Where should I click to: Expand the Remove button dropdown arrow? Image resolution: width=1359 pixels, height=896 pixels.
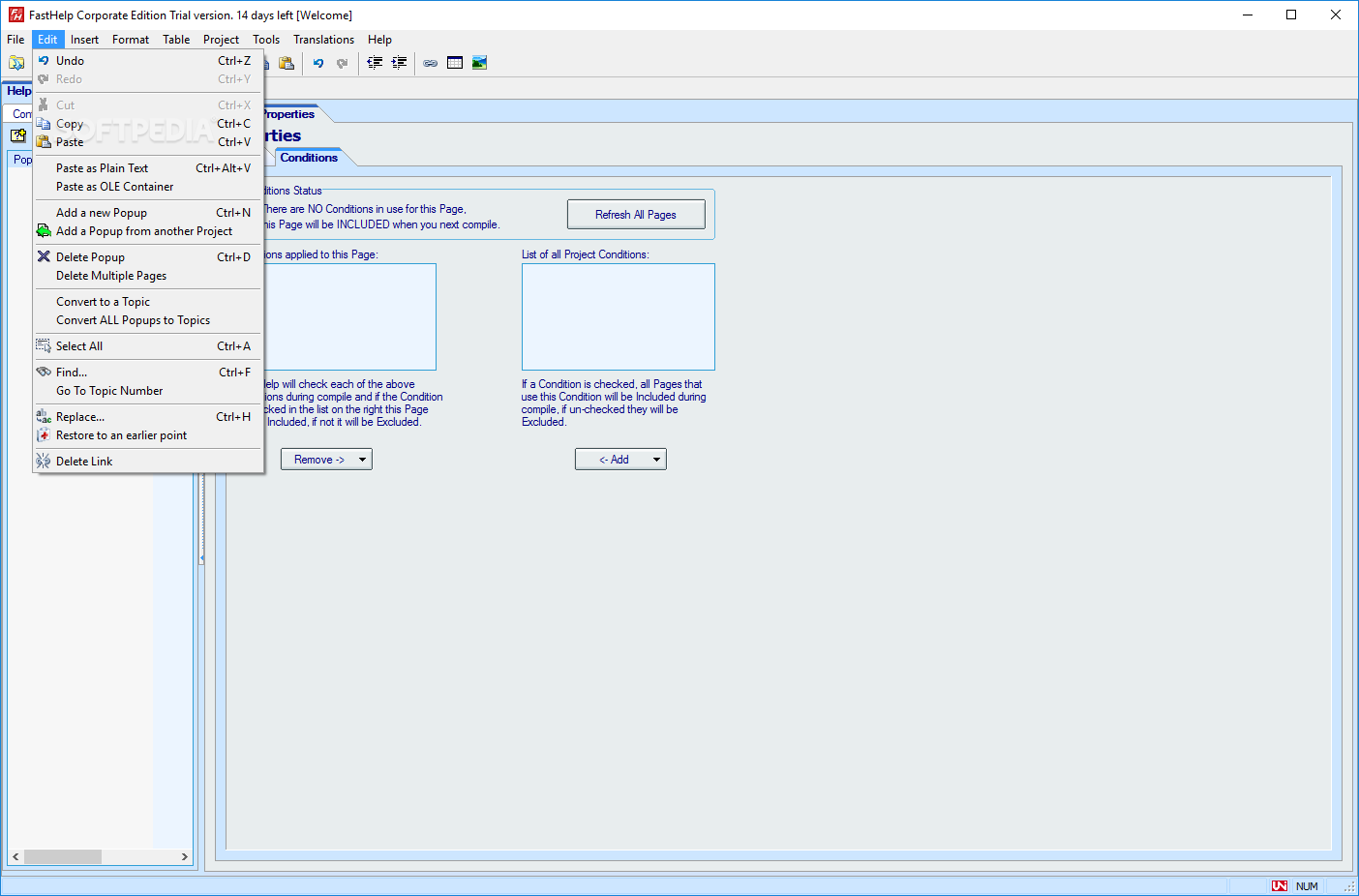(363, 460)
